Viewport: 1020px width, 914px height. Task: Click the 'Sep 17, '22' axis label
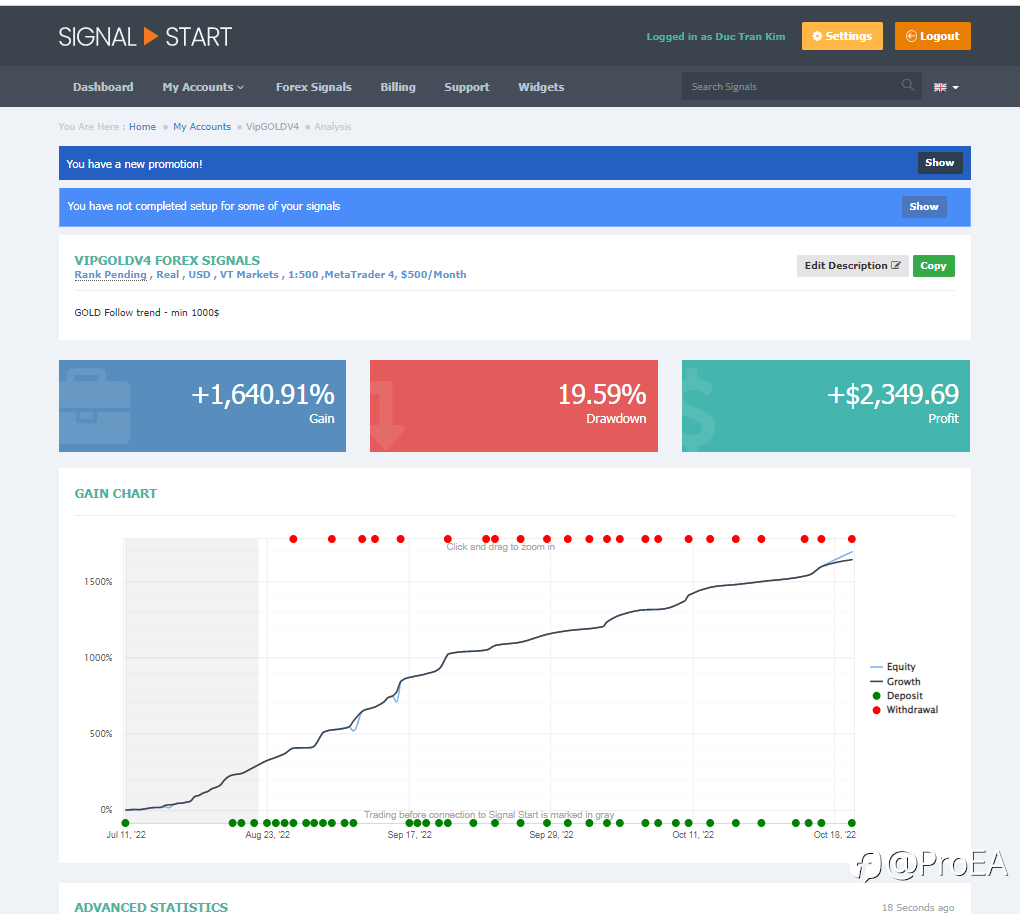click(409, 835)
